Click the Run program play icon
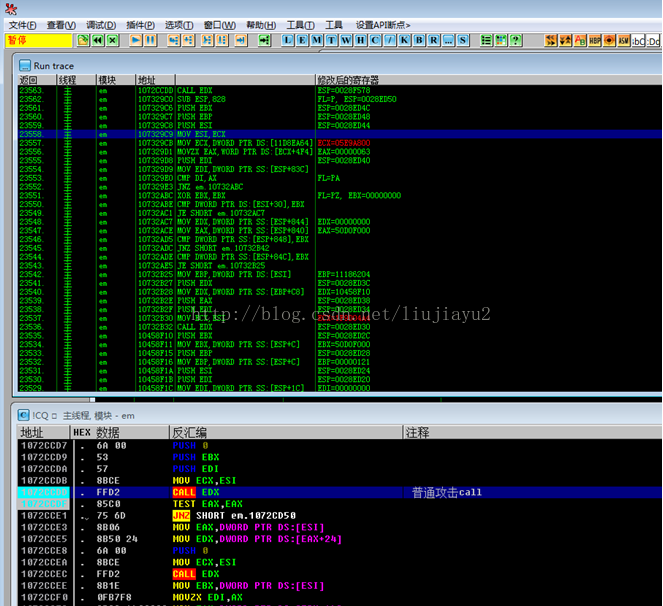This screenshot has width=663, height=606. [136, 40]
